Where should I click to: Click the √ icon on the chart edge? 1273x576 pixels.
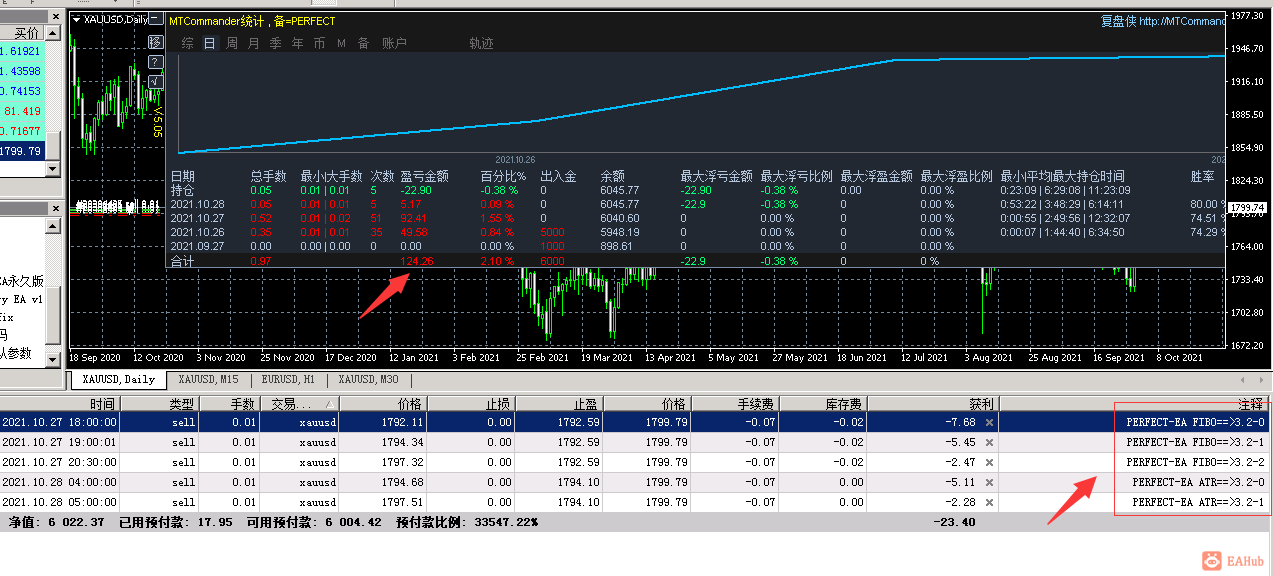coord(154,81)
